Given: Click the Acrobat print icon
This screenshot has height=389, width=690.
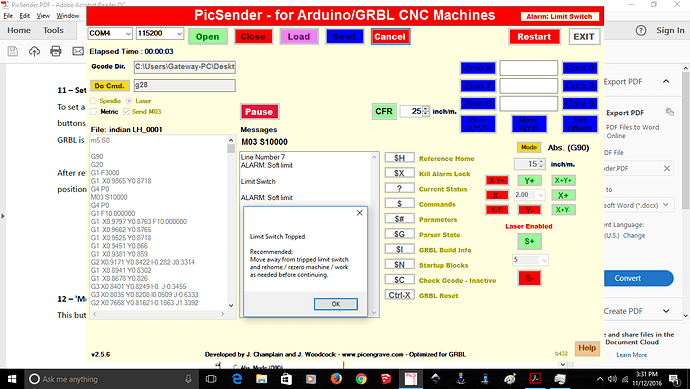Looking at the screenshot, I should (x=55, y=51).
